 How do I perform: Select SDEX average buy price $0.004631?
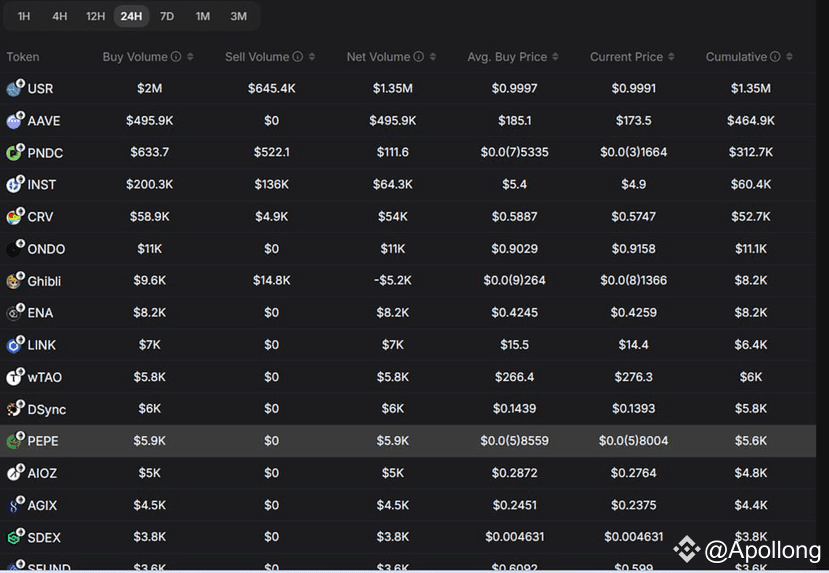pos(514,537)
